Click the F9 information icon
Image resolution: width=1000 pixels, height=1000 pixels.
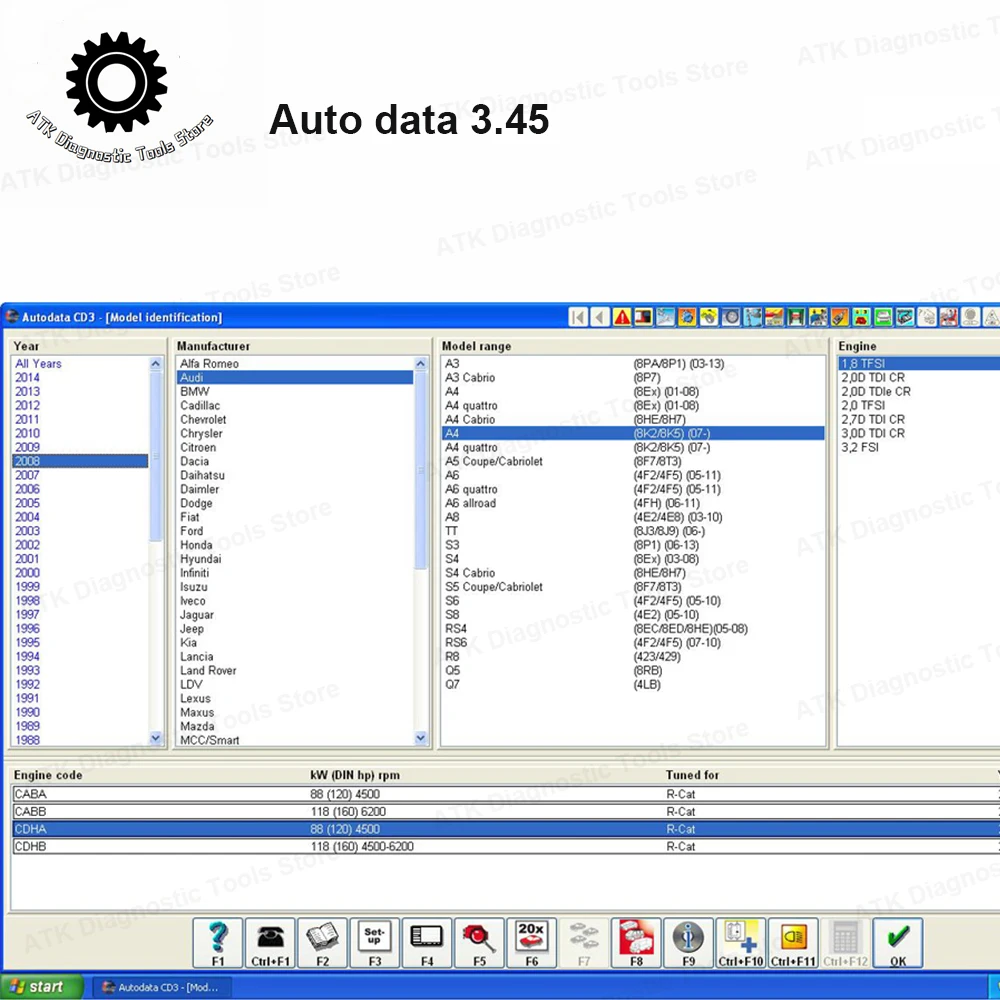pyautogui.click(x=688, y=943)
